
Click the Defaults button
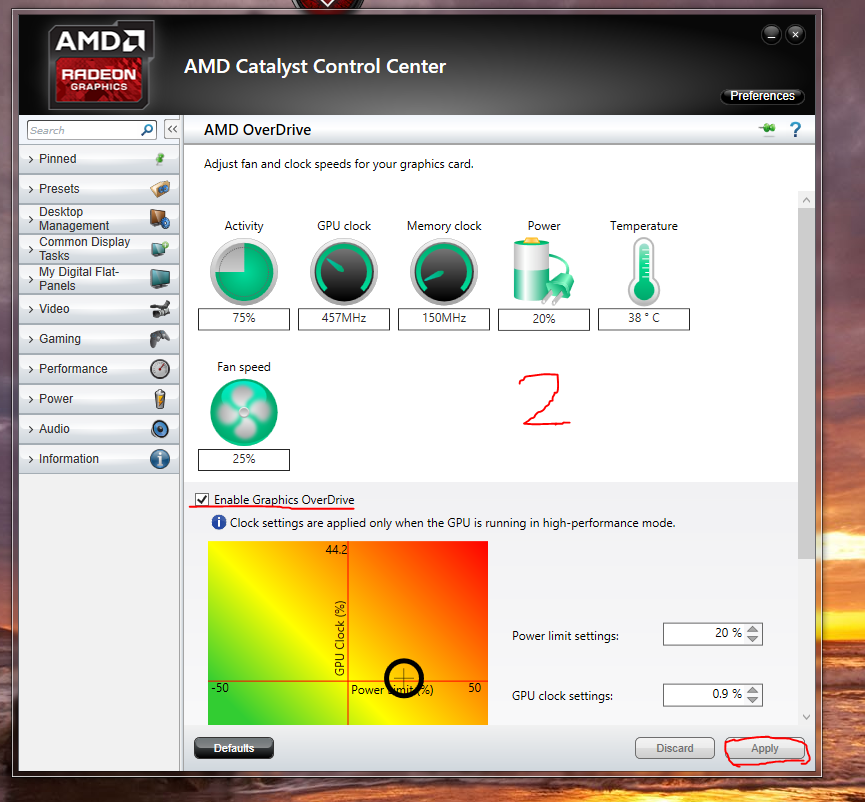[234, 748]
